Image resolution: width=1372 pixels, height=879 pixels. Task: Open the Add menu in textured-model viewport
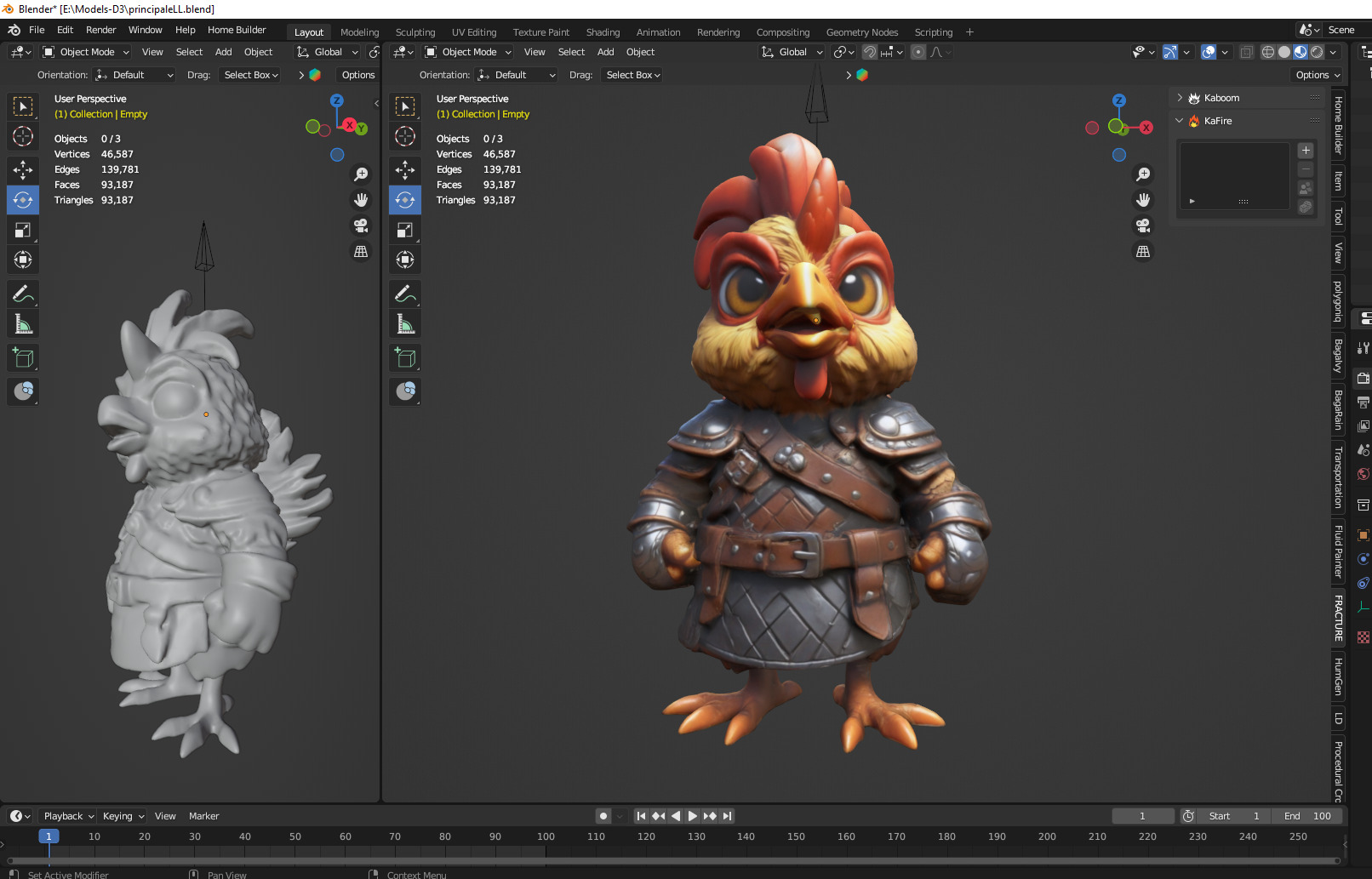click(x=605, y=52)
